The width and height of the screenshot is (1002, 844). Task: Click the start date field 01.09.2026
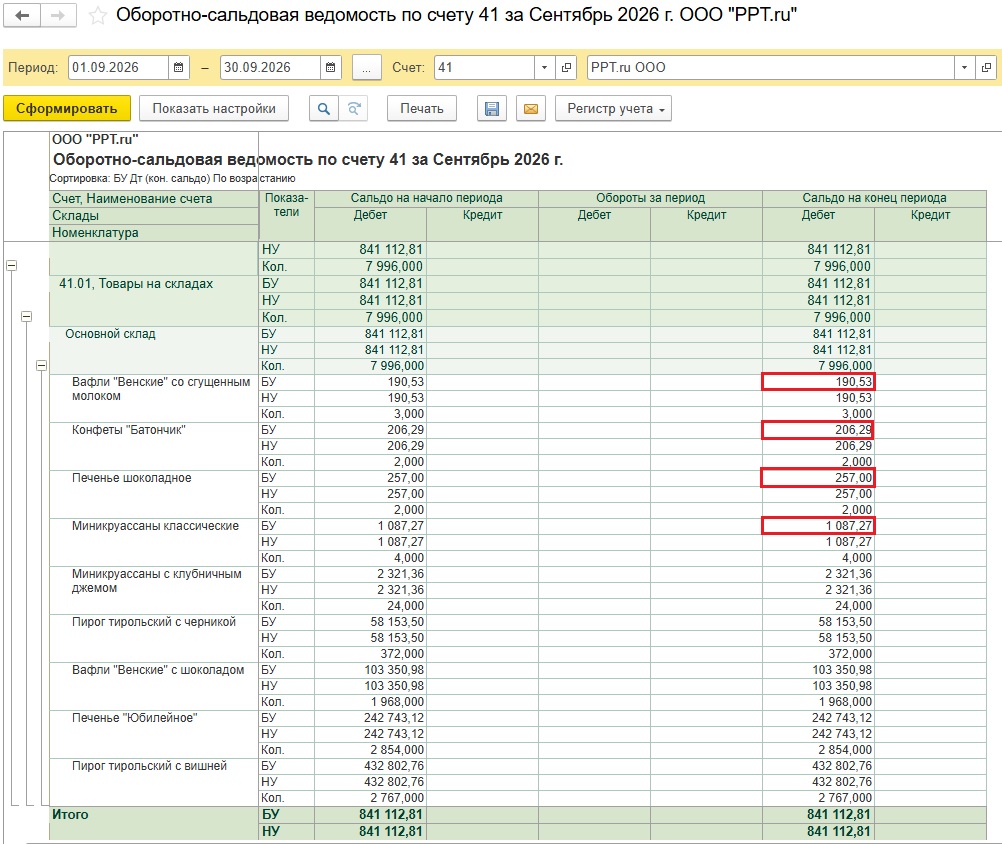coord(119,67)
